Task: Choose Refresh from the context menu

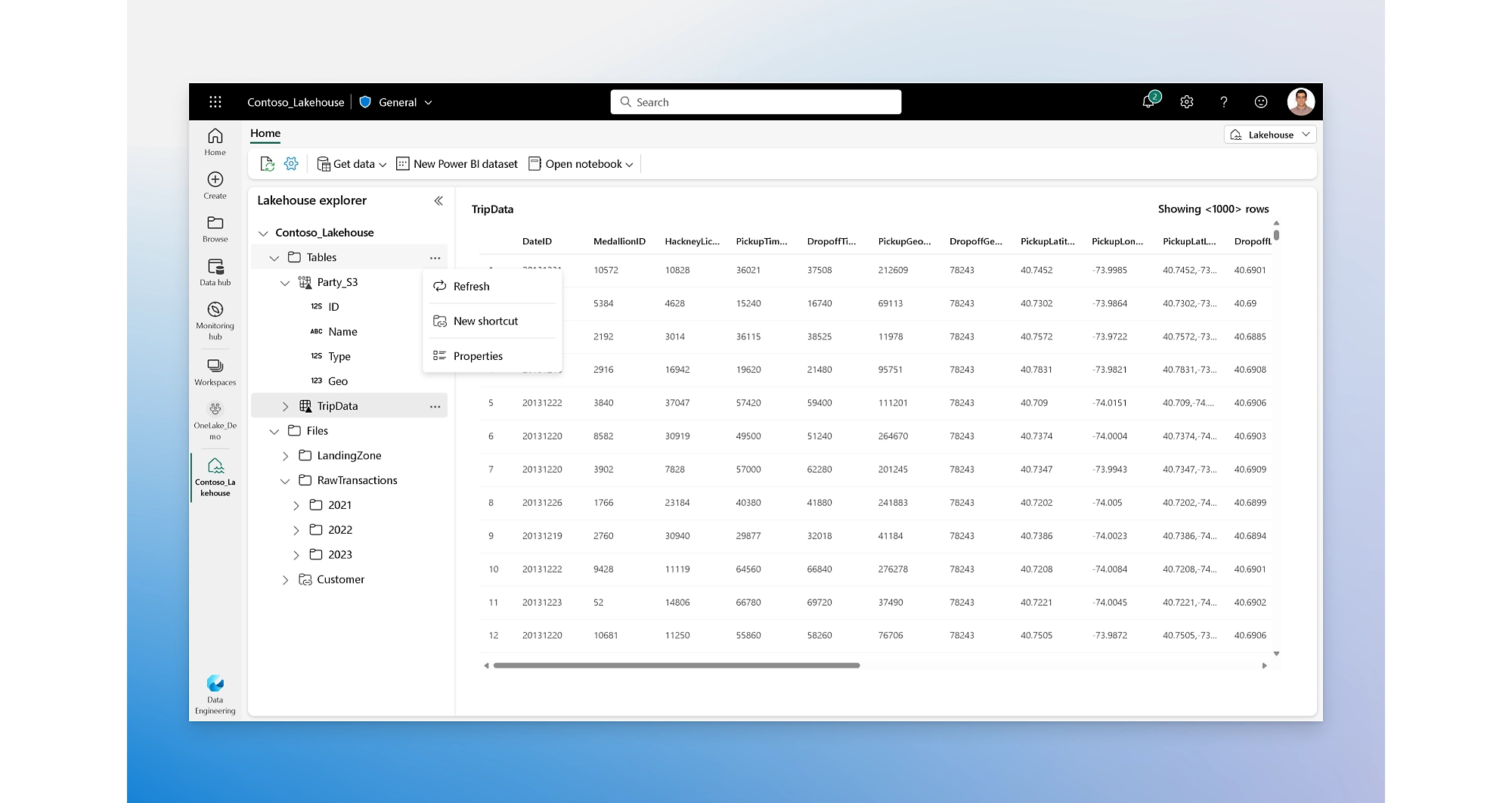Action: (492, 287)
